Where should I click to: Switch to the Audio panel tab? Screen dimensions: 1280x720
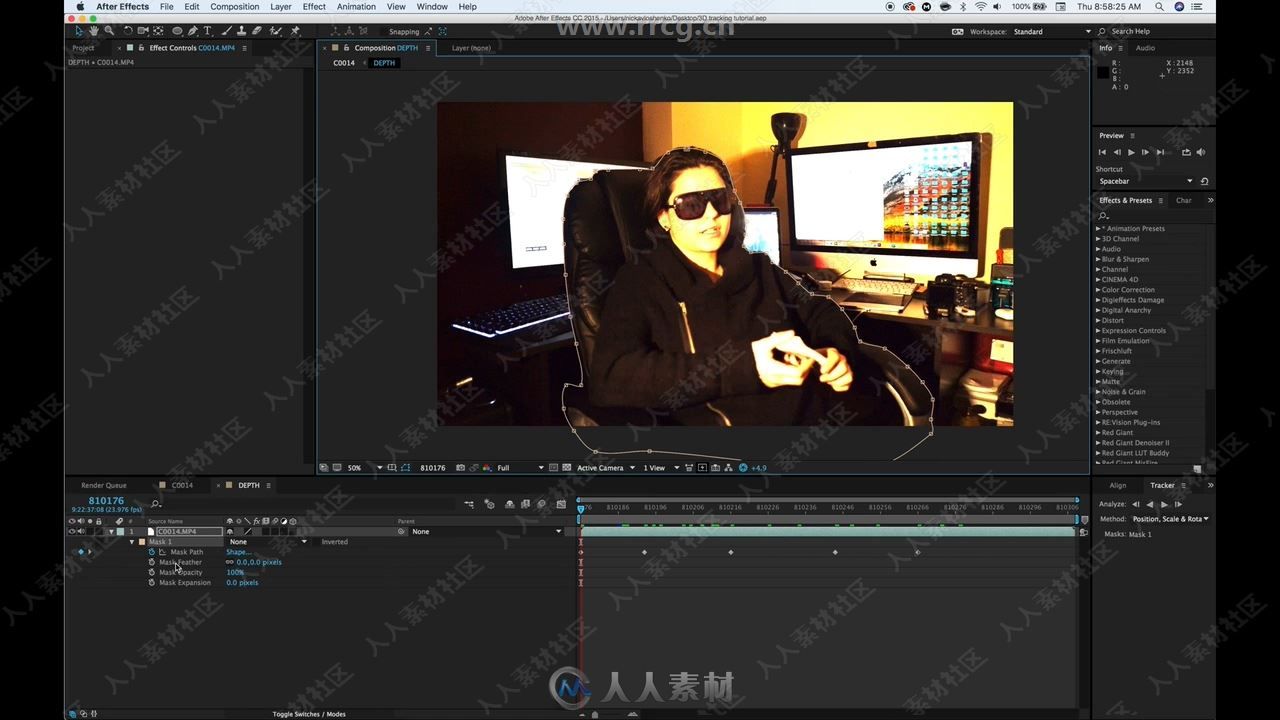1145,48
